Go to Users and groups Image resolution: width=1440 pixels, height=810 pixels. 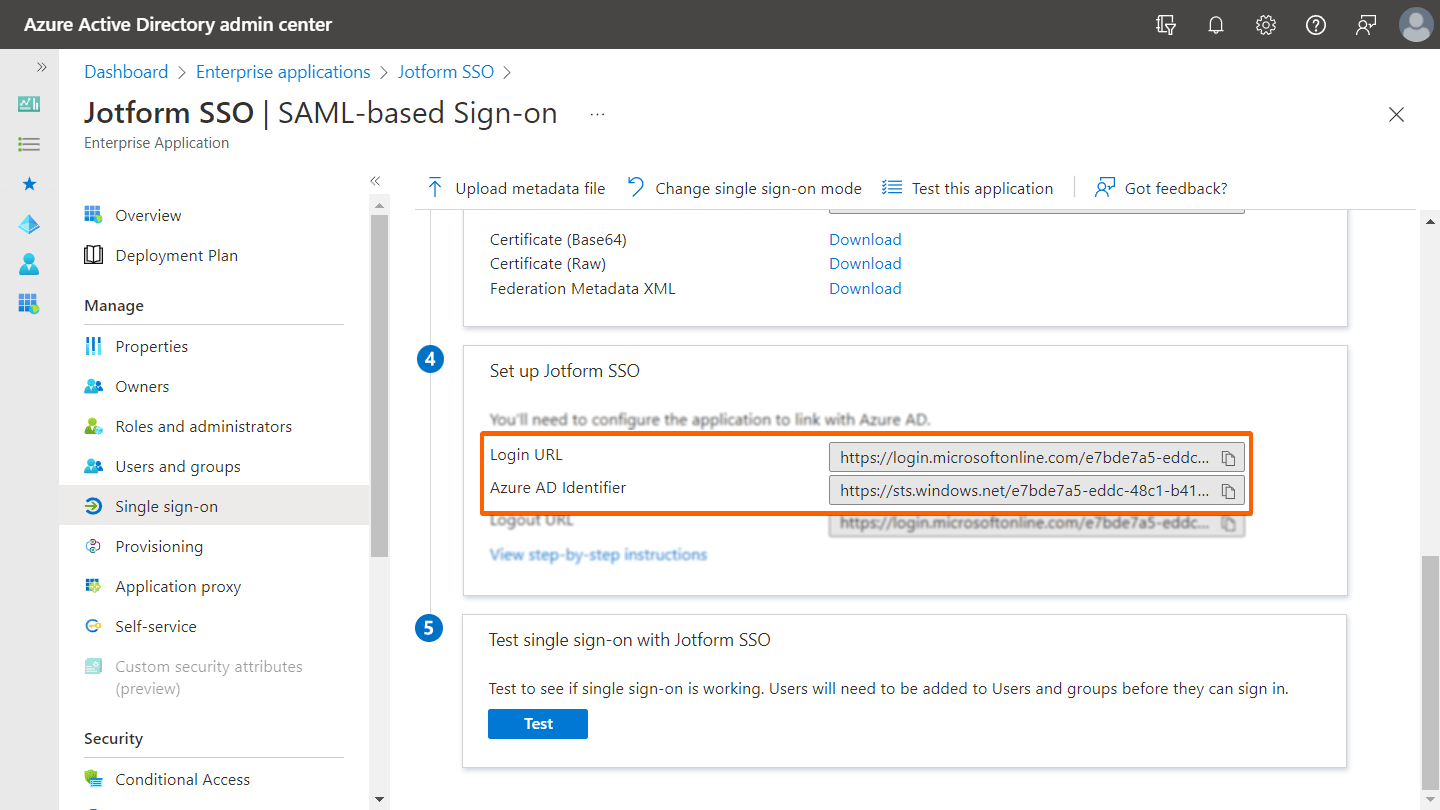click(178, 467)
